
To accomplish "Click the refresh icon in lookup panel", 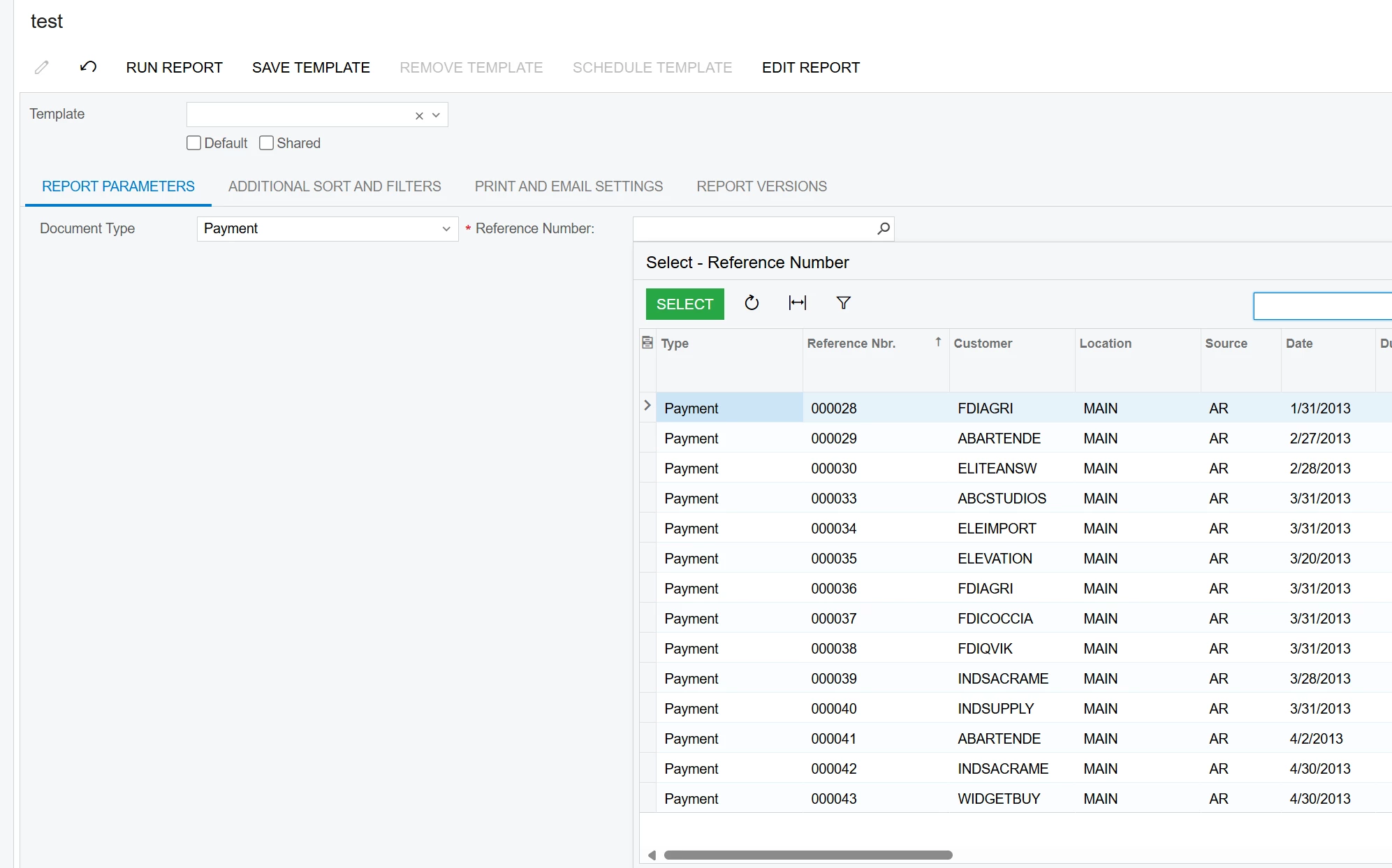I will click(752, 303).
